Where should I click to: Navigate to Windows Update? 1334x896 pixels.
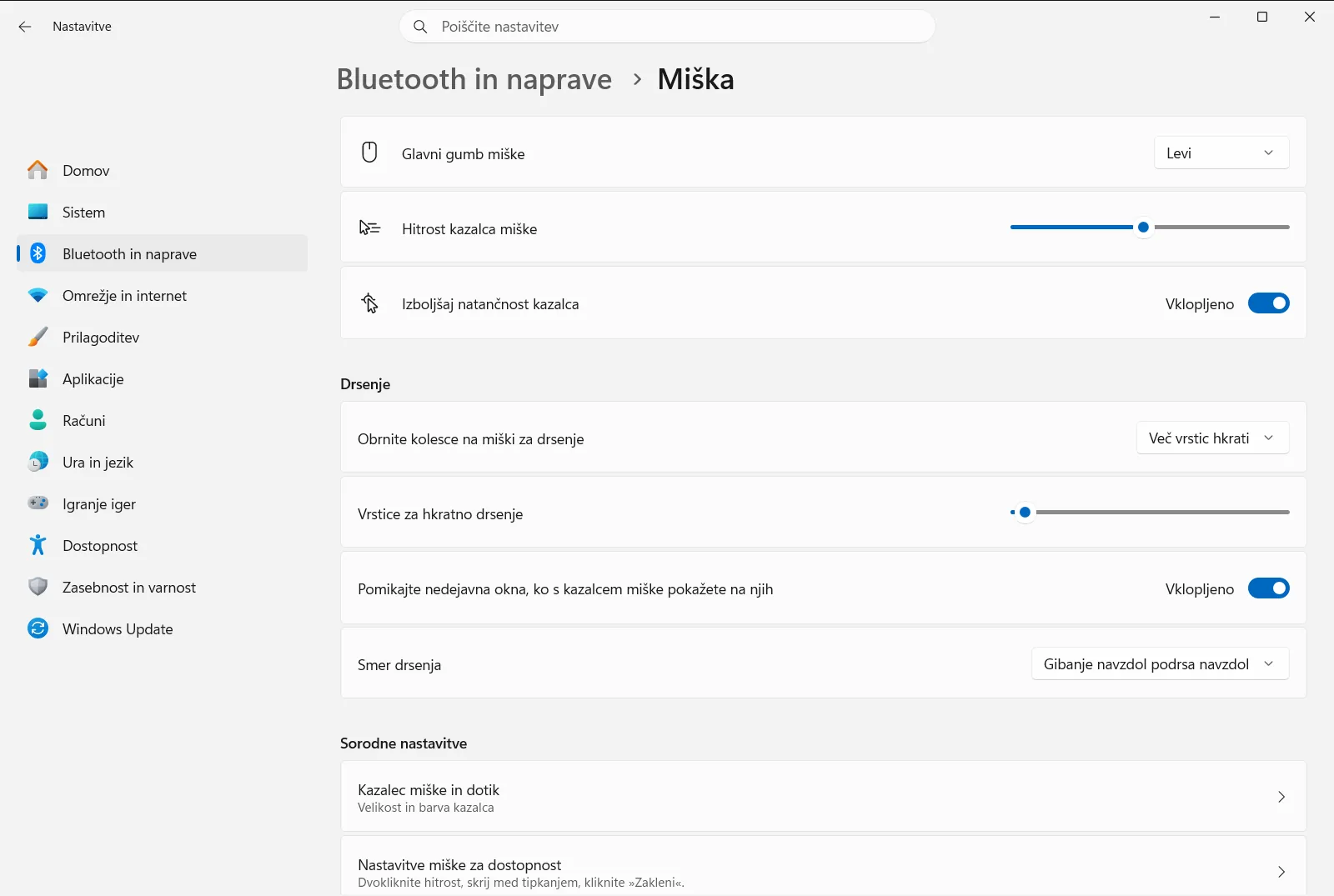[162, 628]
